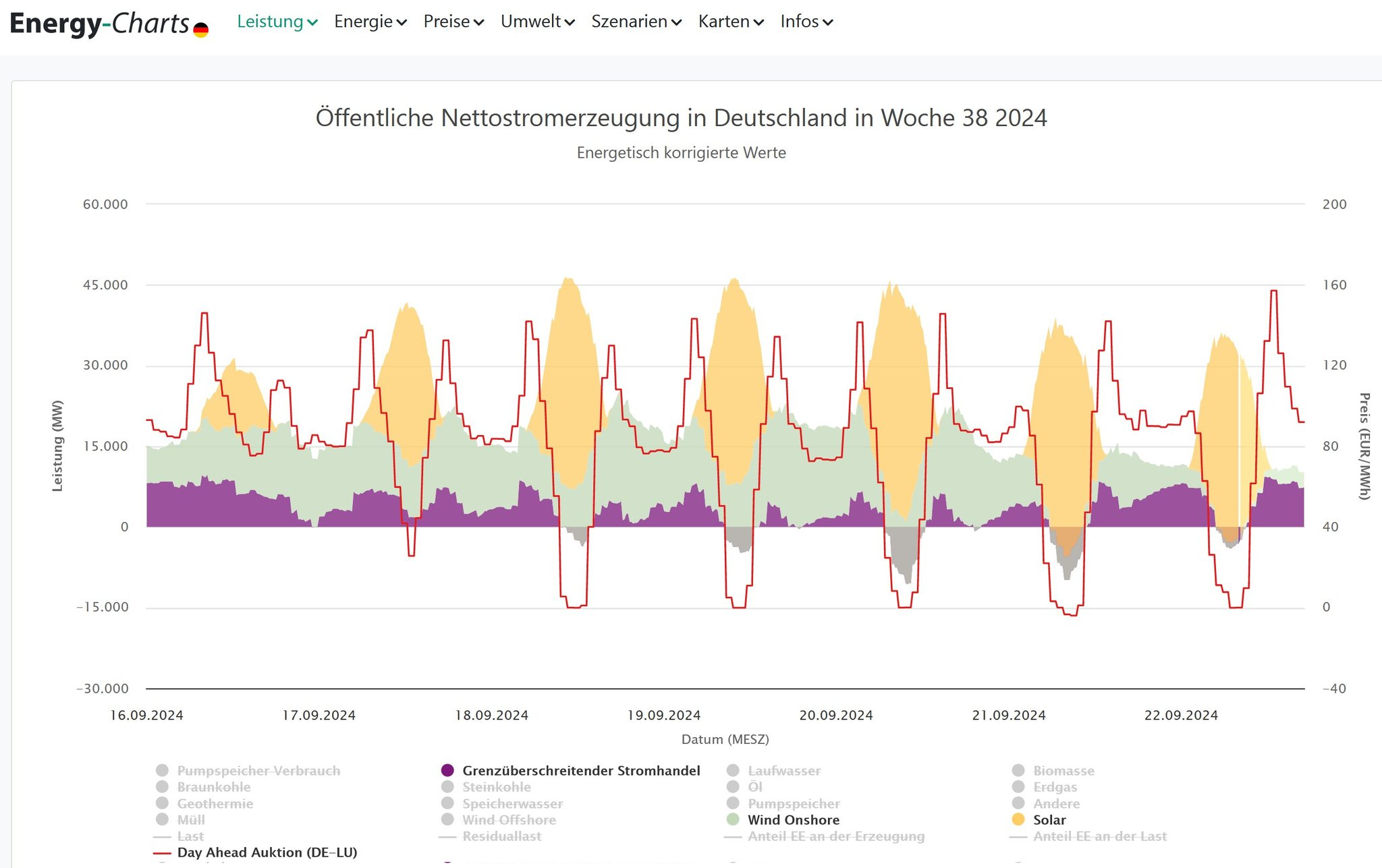Image resolution: width=1382 pixels, height=868 pixels.
Task: Click red line marker for Day Ahead Auktion
Action: (x=162, y=852)
